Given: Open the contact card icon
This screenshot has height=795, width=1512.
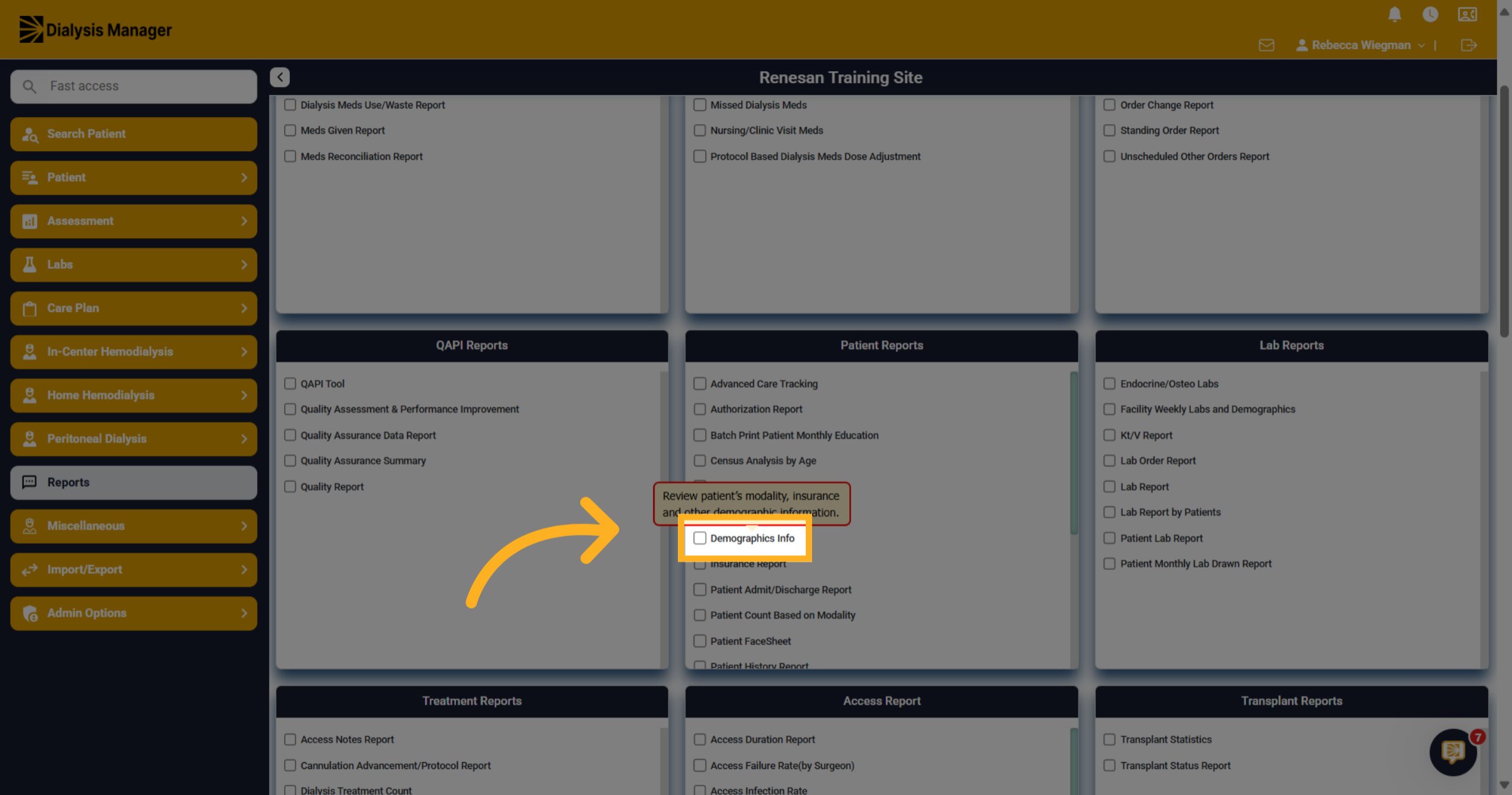Looking at the screenshot, I should 1467,14.
